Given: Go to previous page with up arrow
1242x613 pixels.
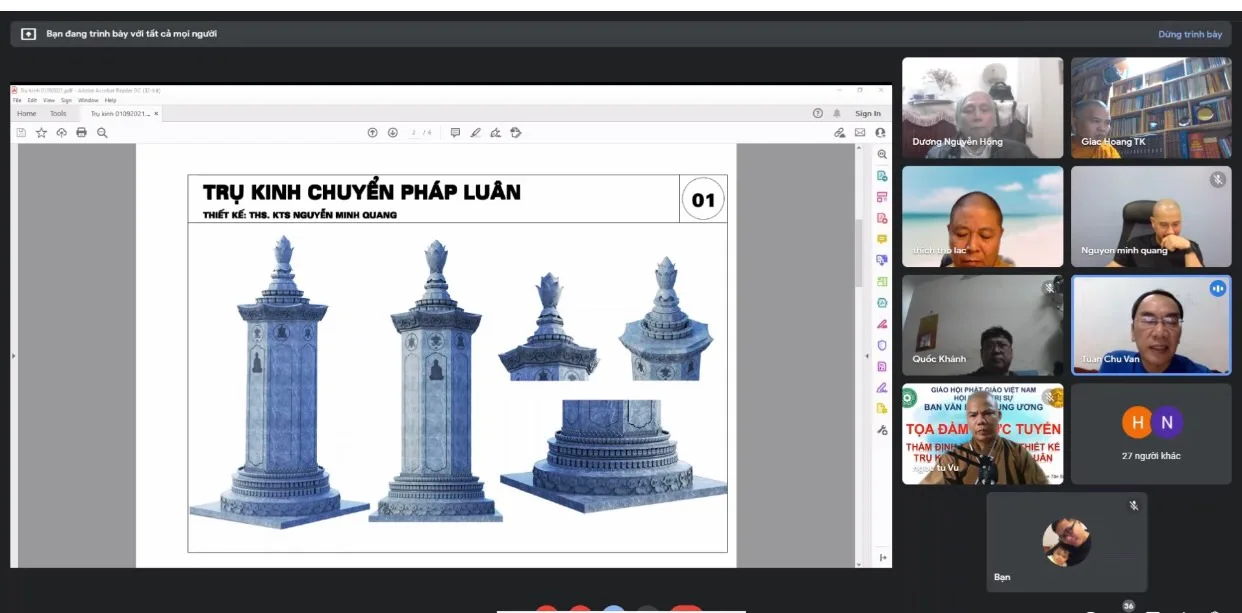Looking at the screenshot, I should (372, 132).
